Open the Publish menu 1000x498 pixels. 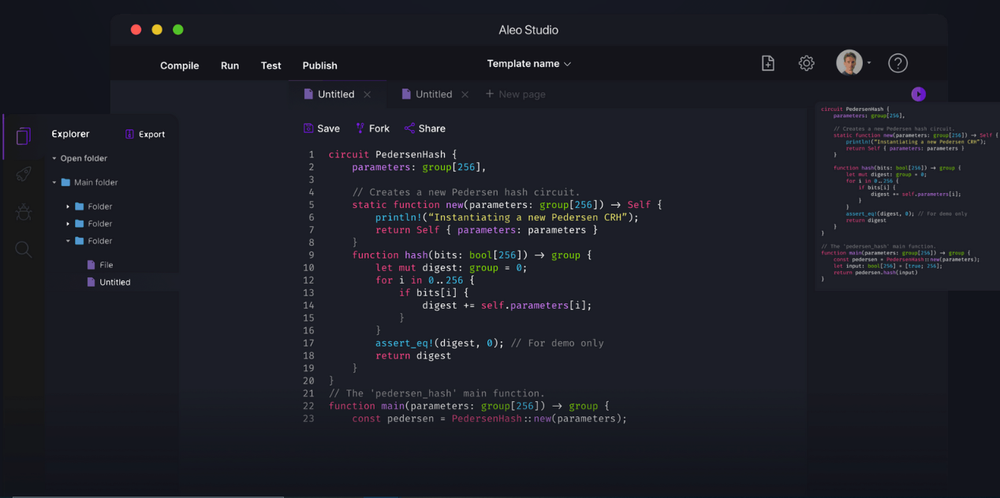(320, 66)
